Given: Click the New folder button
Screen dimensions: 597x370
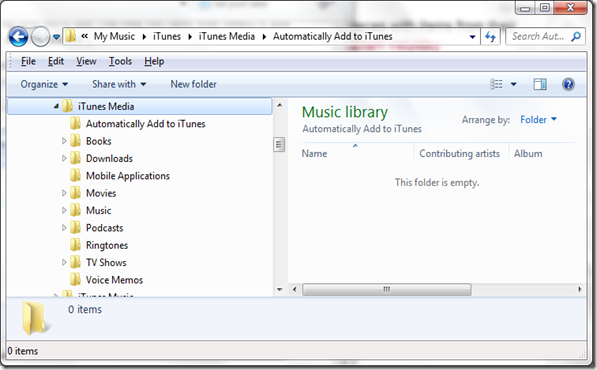Looking at the screenshot, I should click(193, 84).
